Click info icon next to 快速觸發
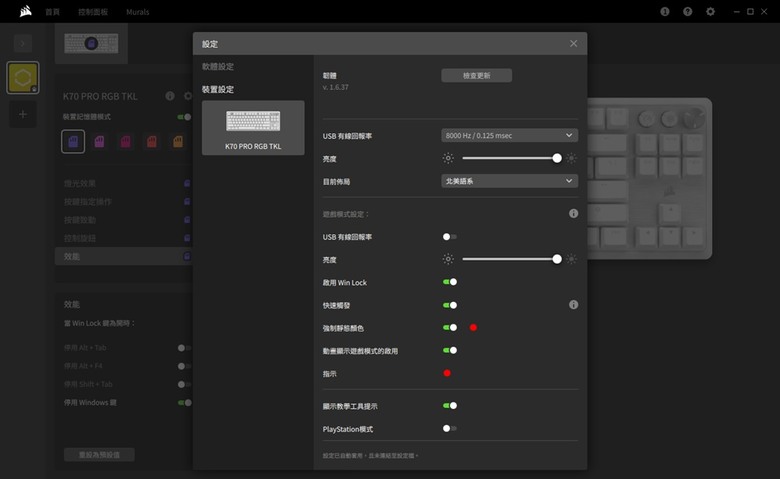Screen dimensions: 780x479 tap(574, 304)
